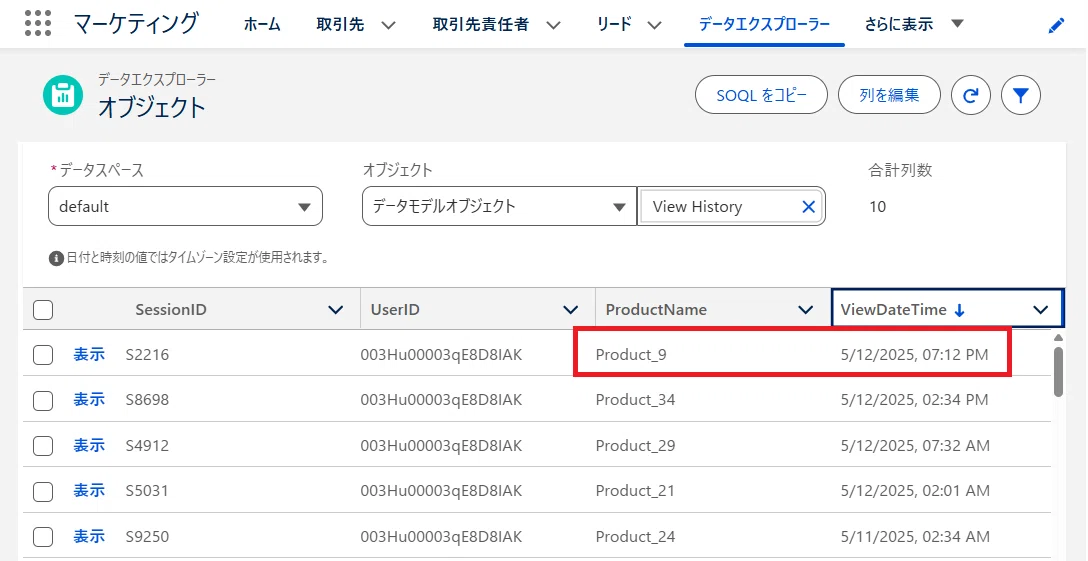Check the box for session S9250
This screenshot has width=1088, height=561.
tap(43, 537)
